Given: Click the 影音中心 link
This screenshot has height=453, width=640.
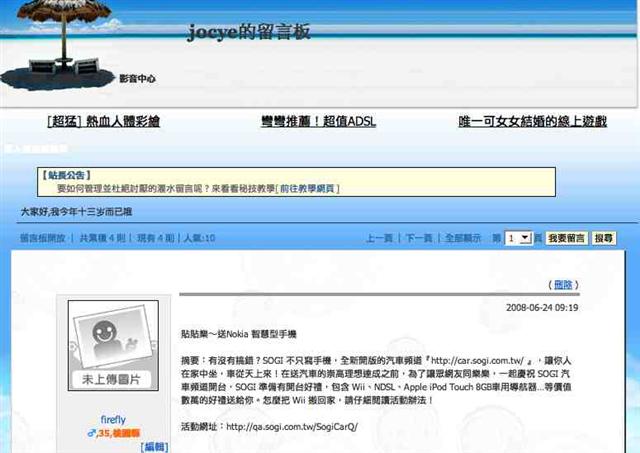Looking at the screenshot, I should click(x=137, y=79).
